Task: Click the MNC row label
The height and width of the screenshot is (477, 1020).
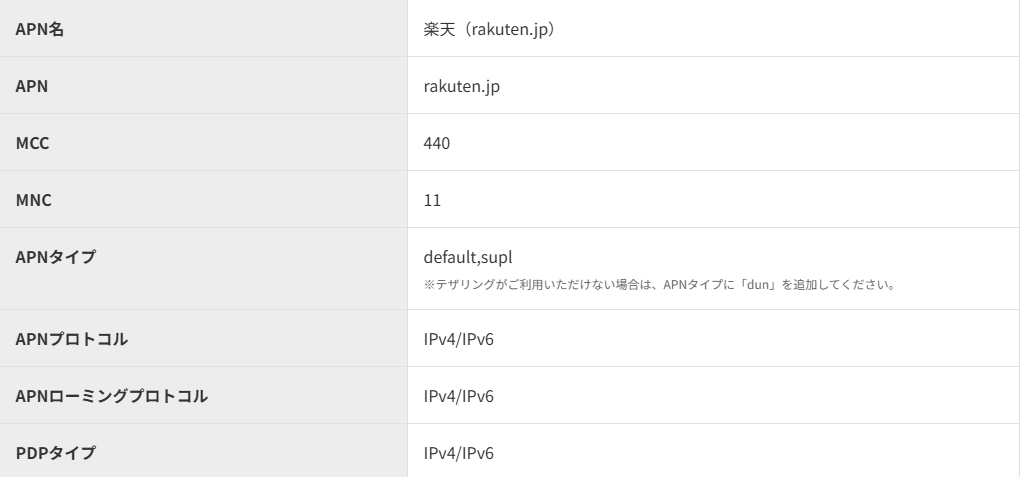Action: click(x=33, y=200)
